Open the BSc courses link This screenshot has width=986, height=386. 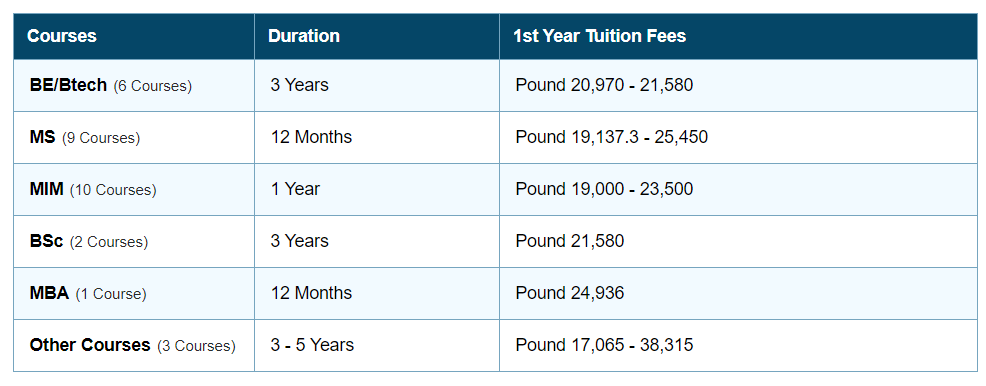[x=47, y=241]
